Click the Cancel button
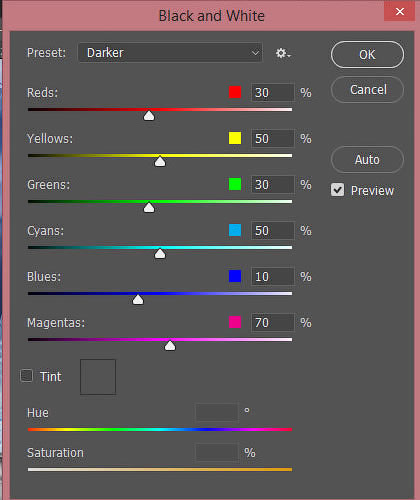Viewport: 420px width, 500px height. 367,90
